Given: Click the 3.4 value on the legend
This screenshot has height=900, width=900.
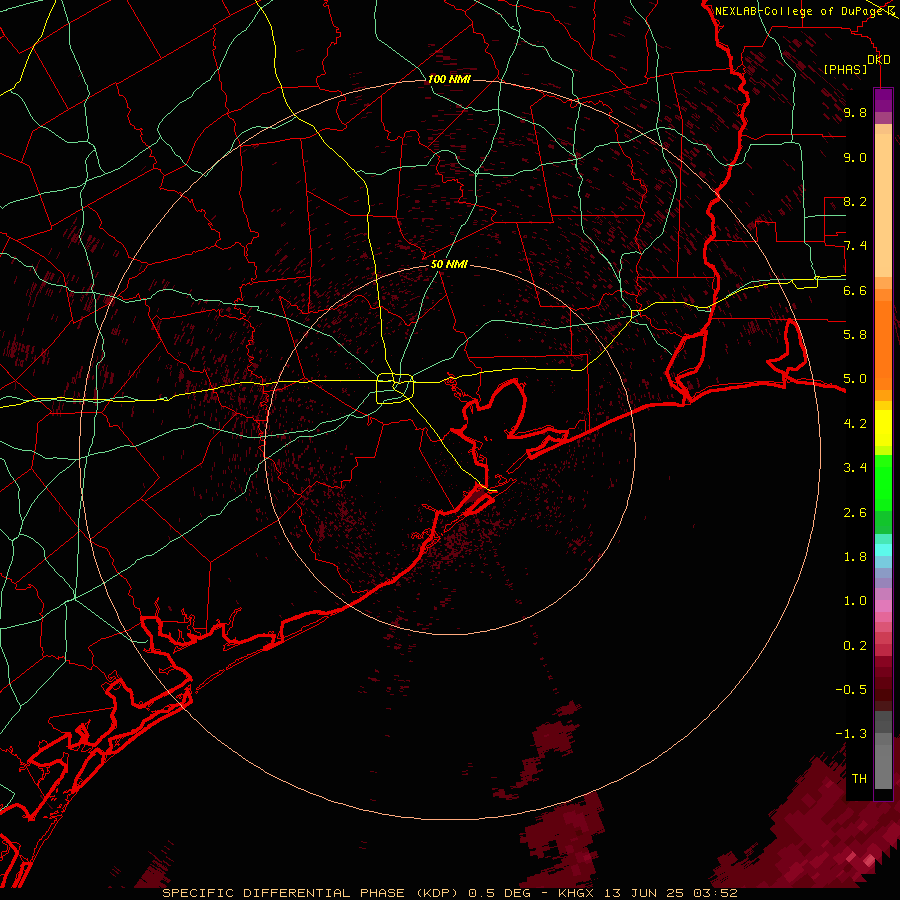Looking at the screenshot, I should click(x=855, y=468).
